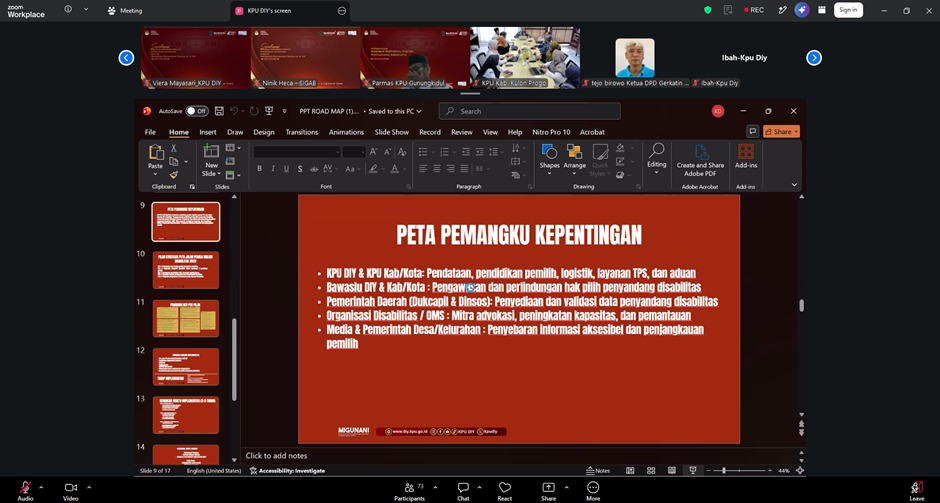Apply Italic formatting with the I icon
The height and width of the screenshot is (503, 940).
[x=273, y=169]
